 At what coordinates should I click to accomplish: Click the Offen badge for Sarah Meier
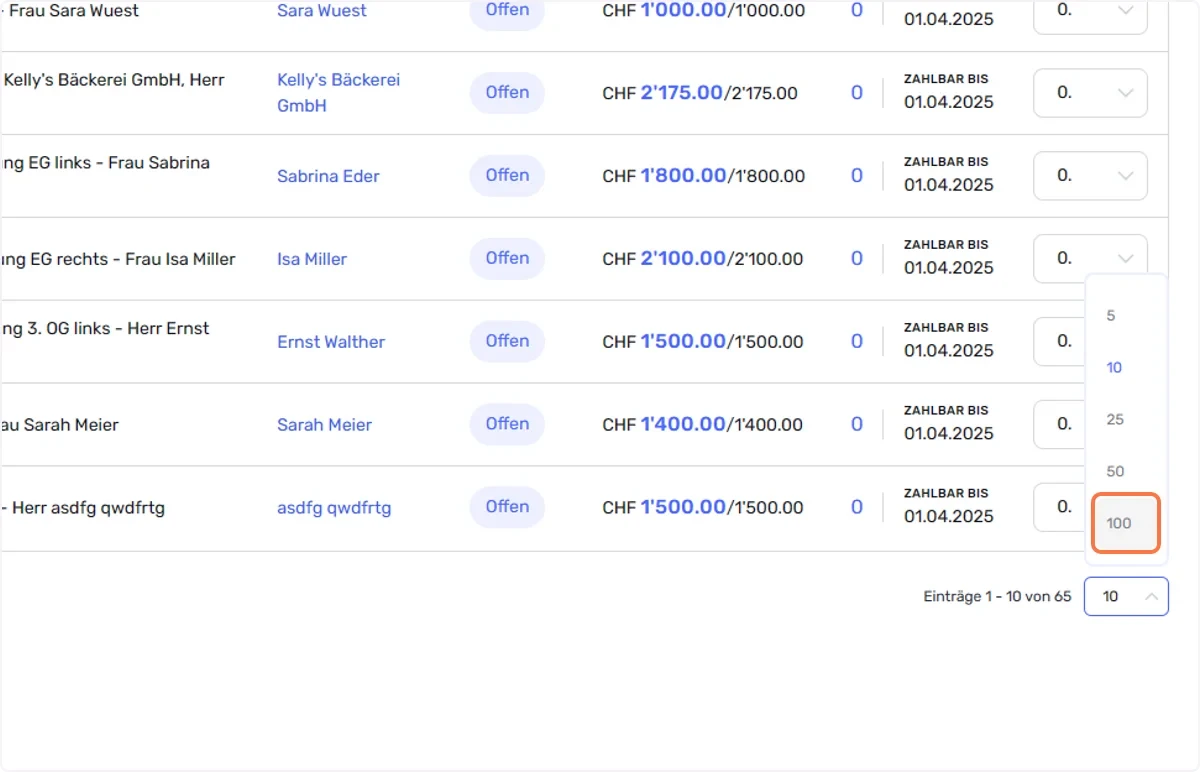coord(507,424)
